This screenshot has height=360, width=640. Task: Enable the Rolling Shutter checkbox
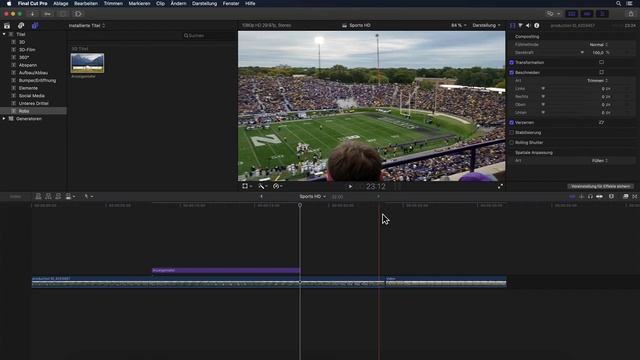click(x=511, y=142)
